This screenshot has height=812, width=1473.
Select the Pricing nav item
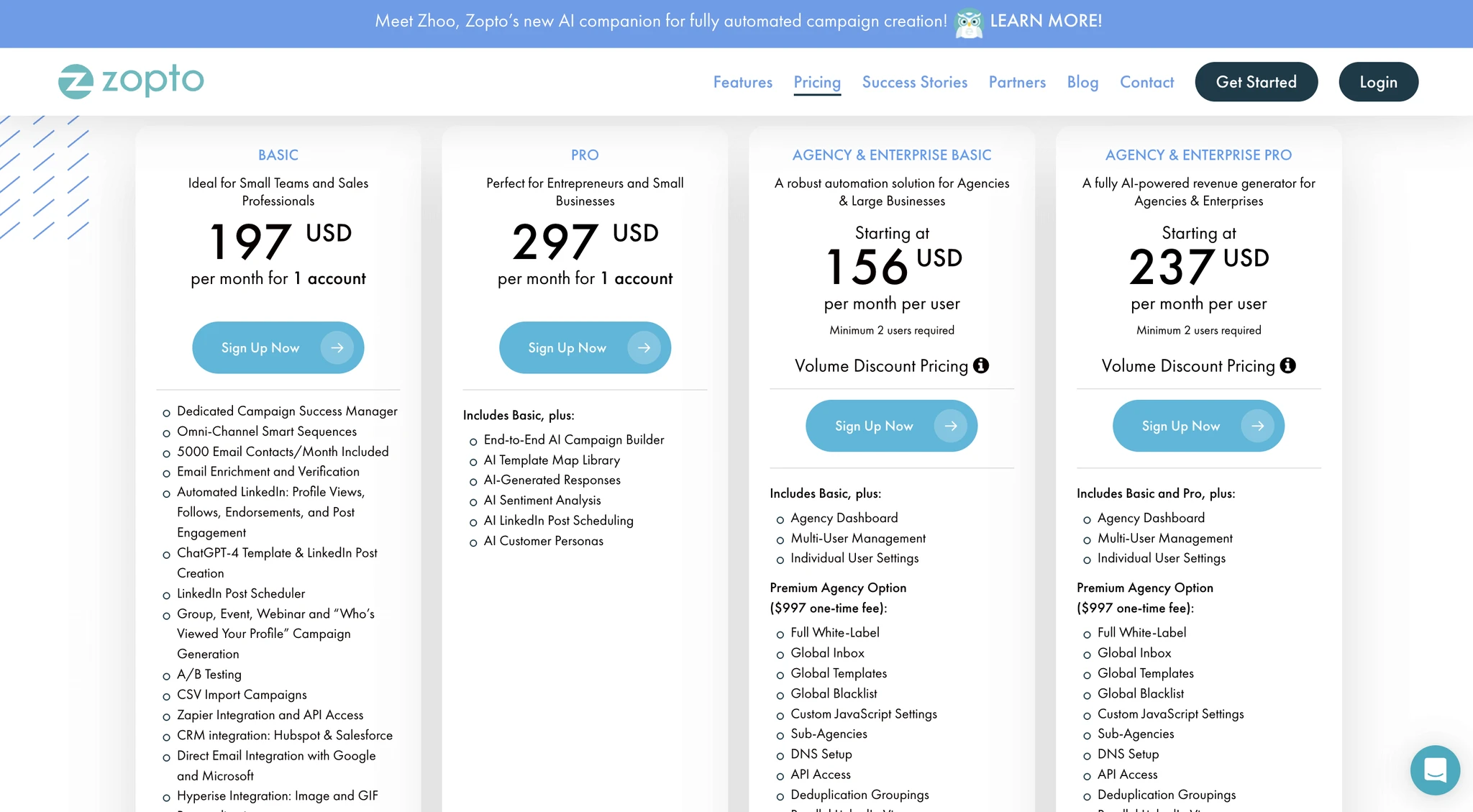coord(817,82)
